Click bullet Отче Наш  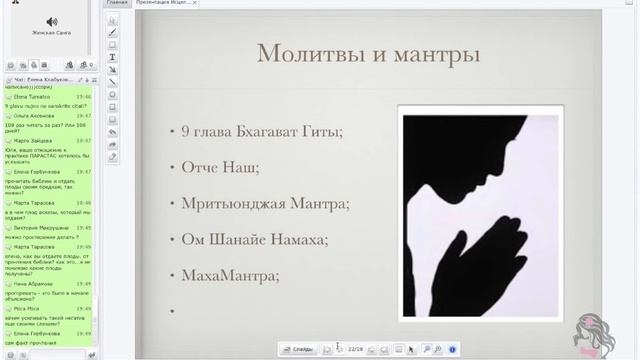(220, 167)
